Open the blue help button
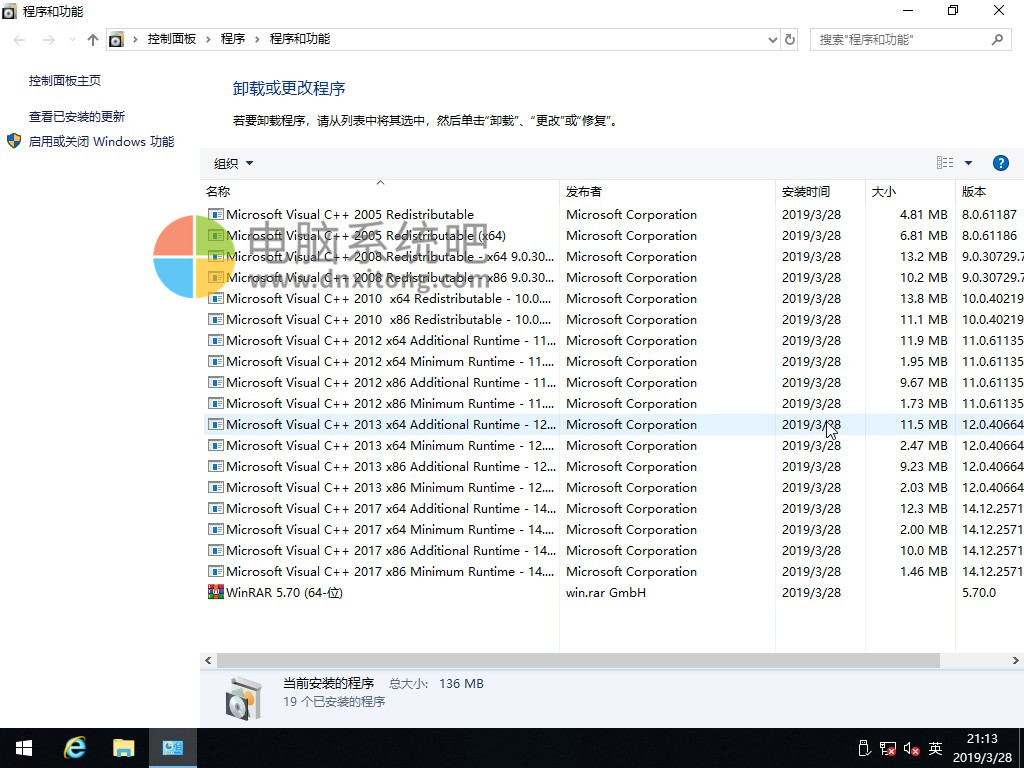The image size is (1024, 768). click(1000, 163)
